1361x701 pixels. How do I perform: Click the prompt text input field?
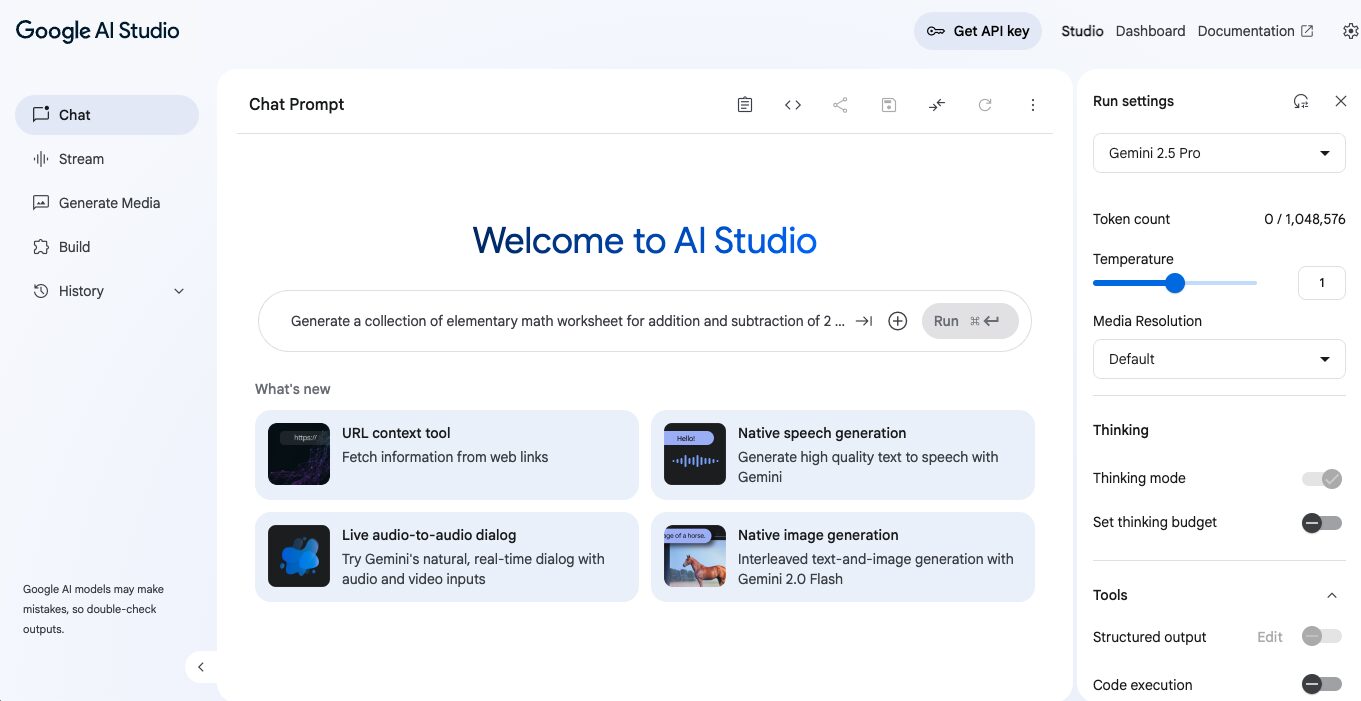pos(567,321)
